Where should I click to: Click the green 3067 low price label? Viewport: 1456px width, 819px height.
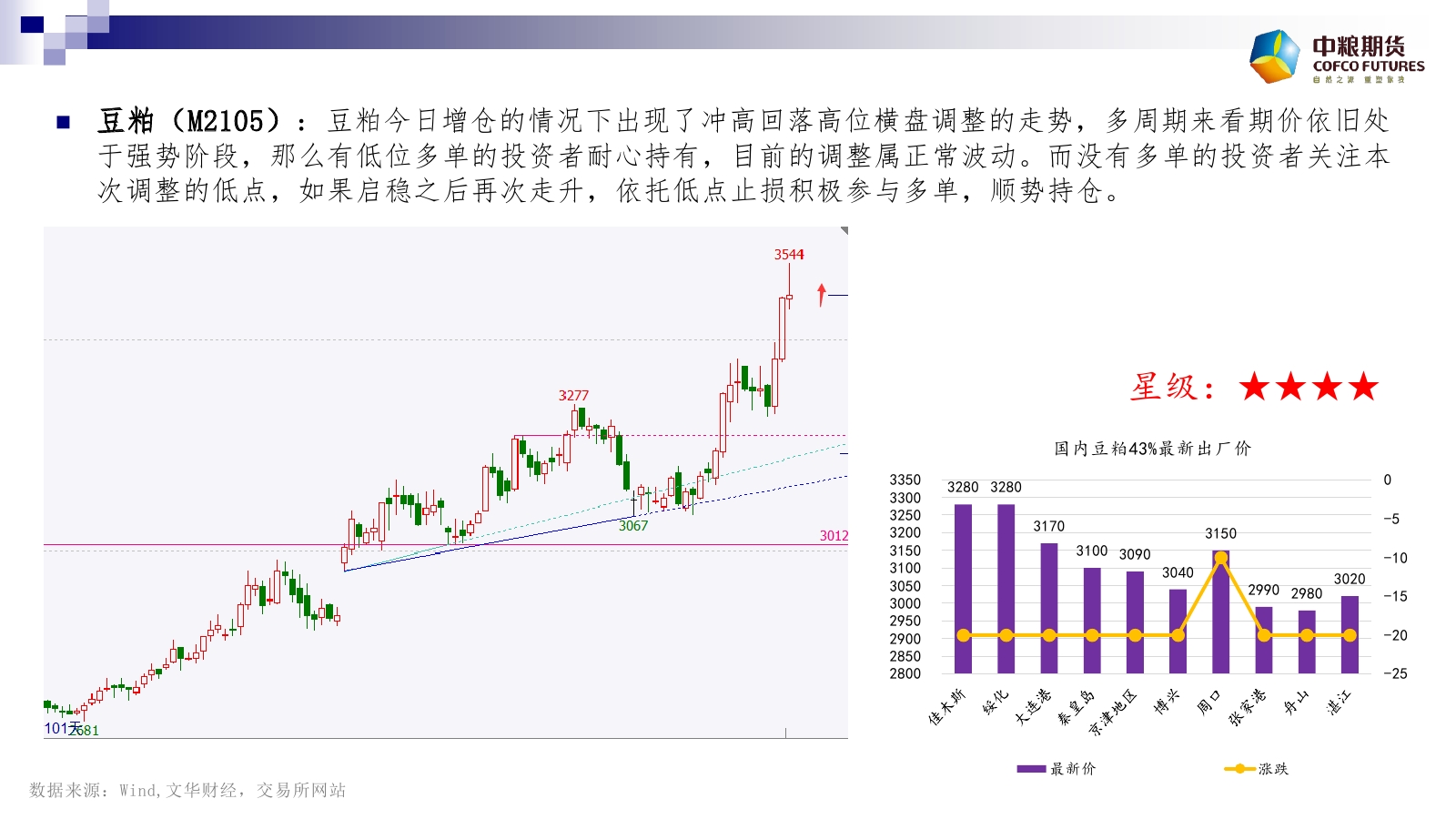[x=633, y=526]
